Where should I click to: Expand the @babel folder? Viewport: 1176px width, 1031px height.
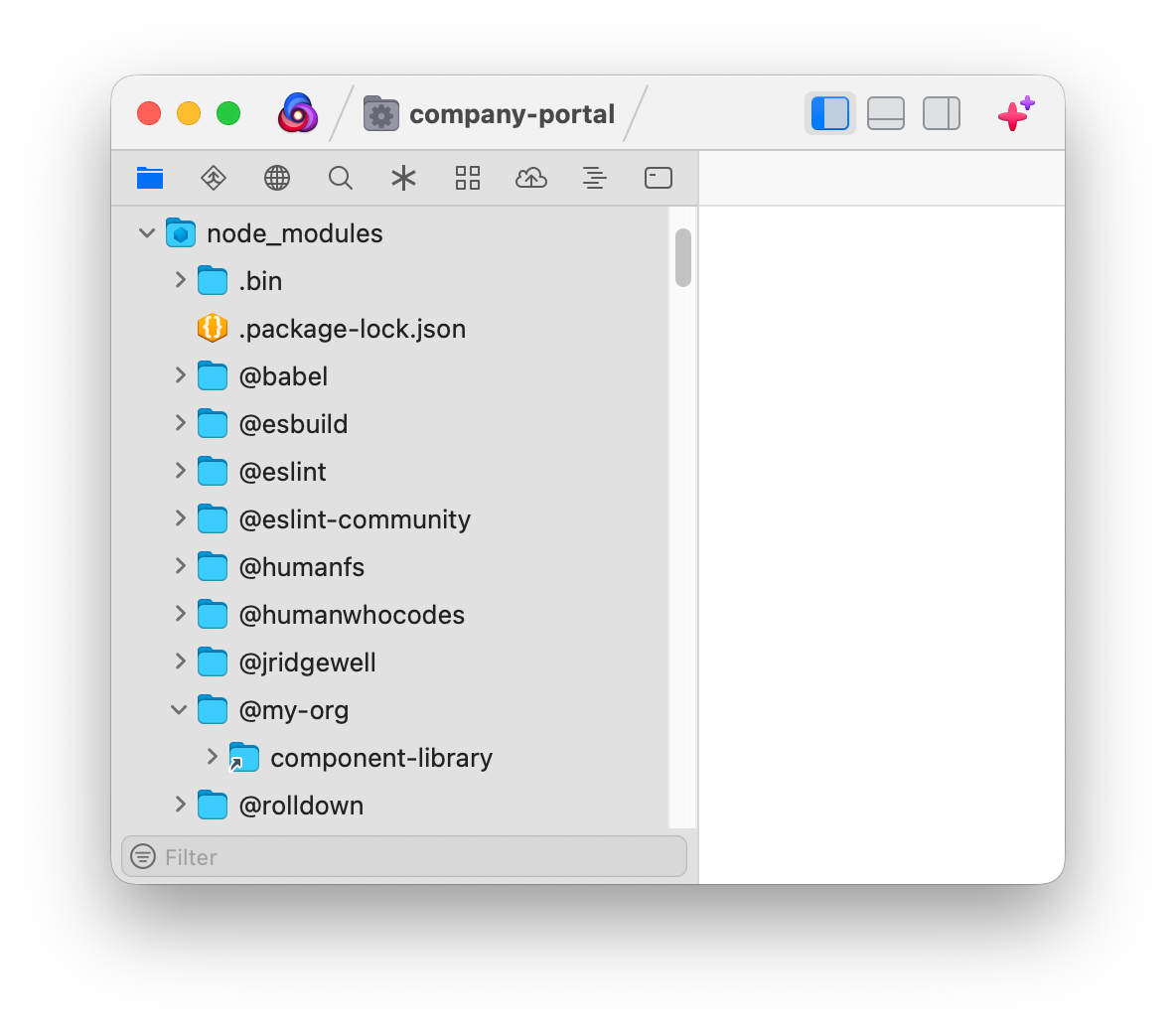pos(180,375)
